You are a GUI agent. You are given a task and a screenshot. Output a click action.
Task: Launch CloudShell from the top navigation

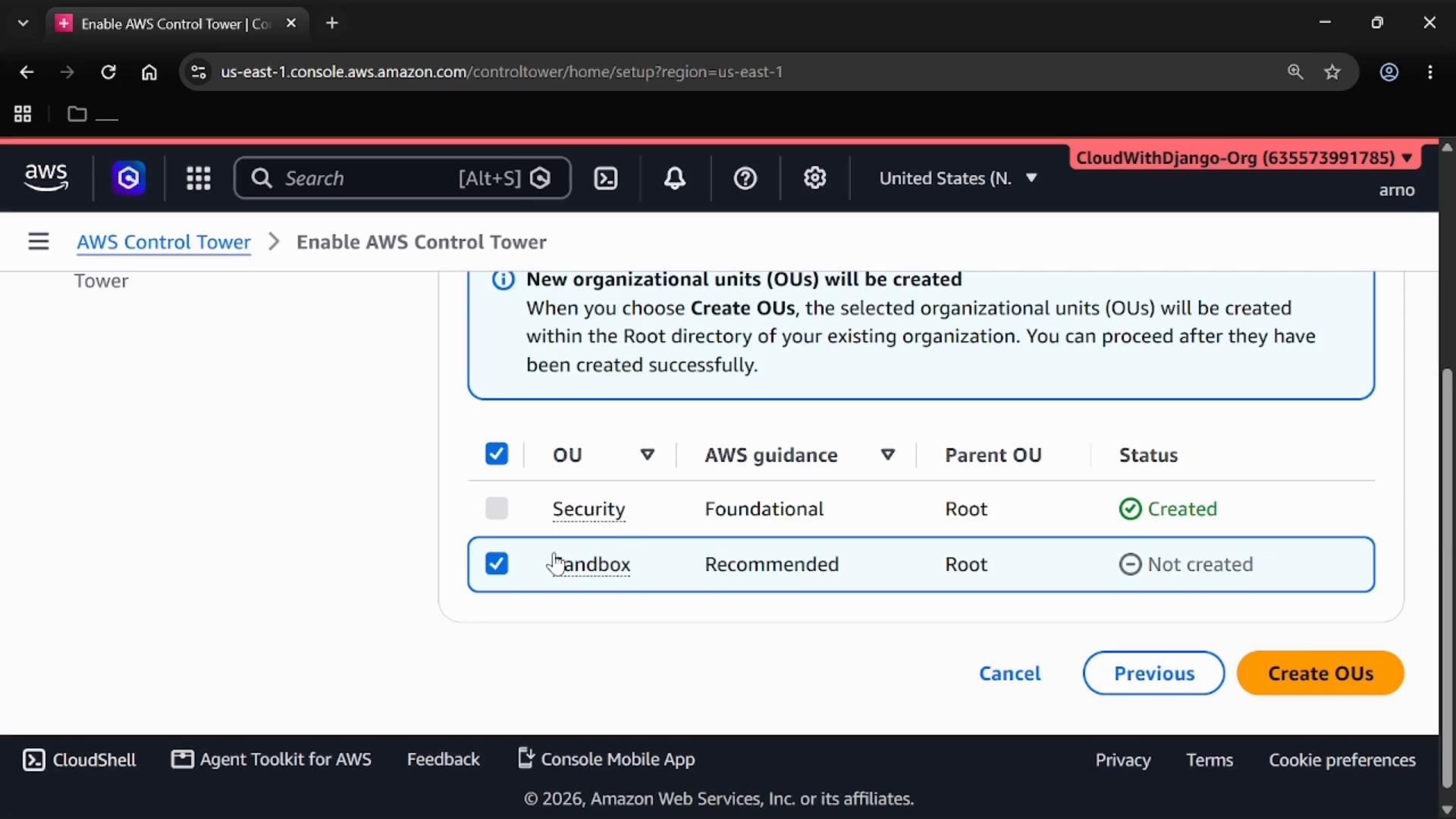coord(606,178)
